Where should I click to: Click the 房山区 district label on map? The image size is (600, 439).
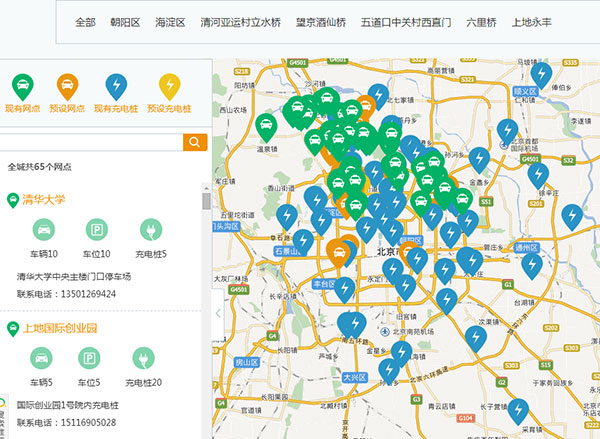pyautogui.click(x=246, y=362)
